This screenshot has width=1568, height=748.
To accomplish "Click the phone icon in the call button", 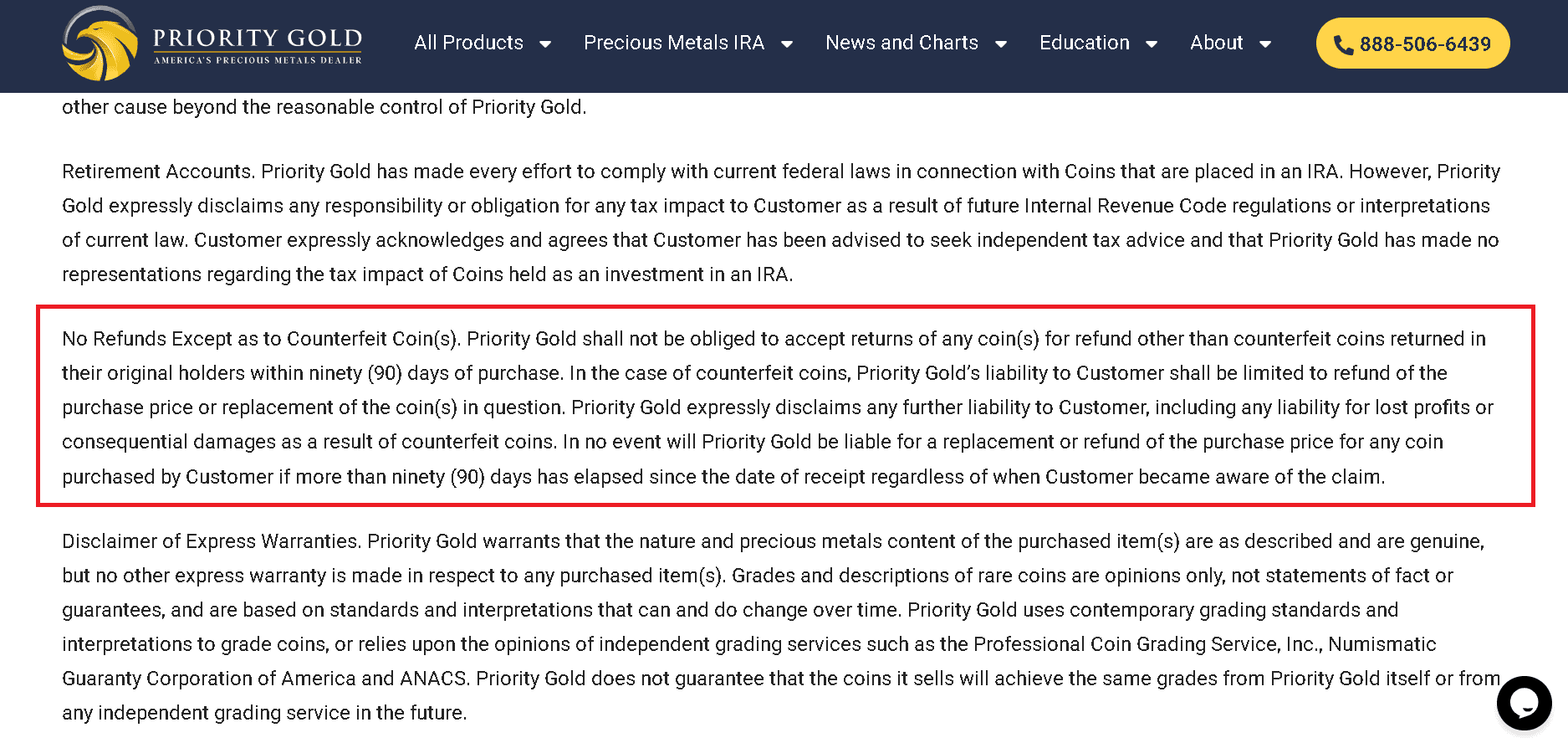I will point(1346,44).
